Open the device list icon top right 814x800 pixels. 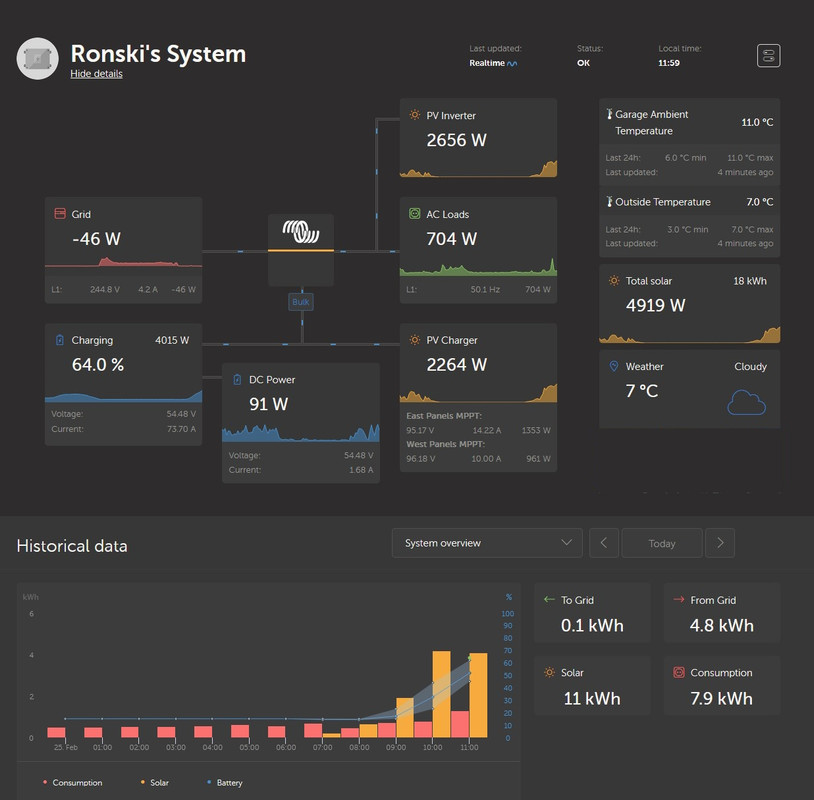point(768,56)
